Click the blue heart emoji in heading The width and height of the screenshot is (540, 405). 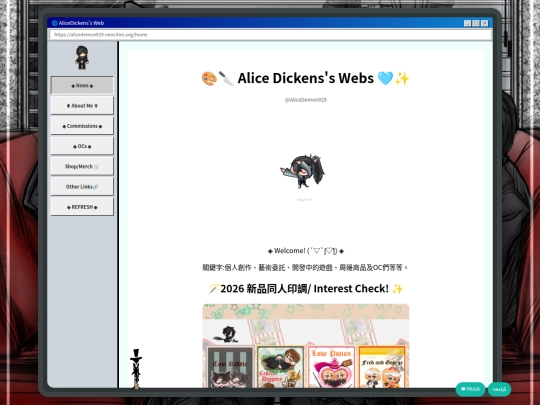[x=385, y=79]
